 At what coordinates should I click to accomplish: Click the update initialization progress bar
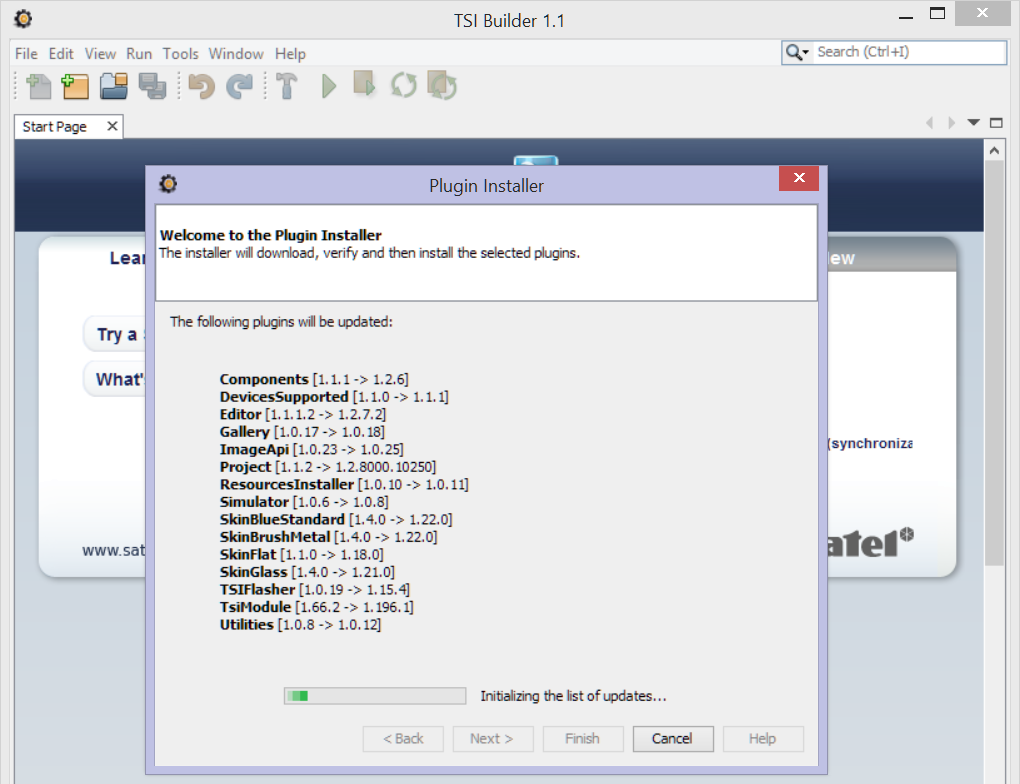(375, 696)
